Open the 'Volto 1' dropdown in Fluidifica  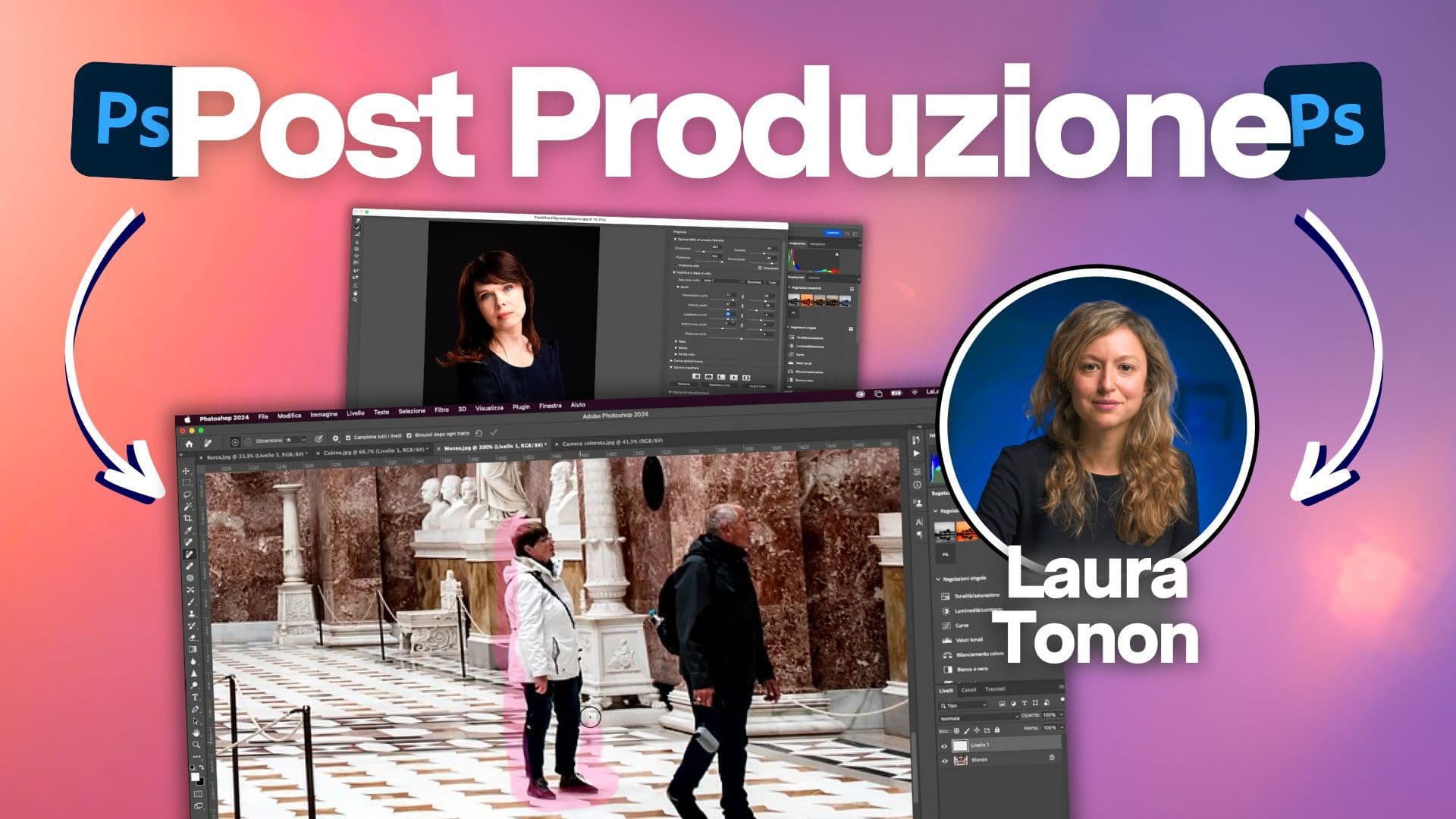[722, 281]
